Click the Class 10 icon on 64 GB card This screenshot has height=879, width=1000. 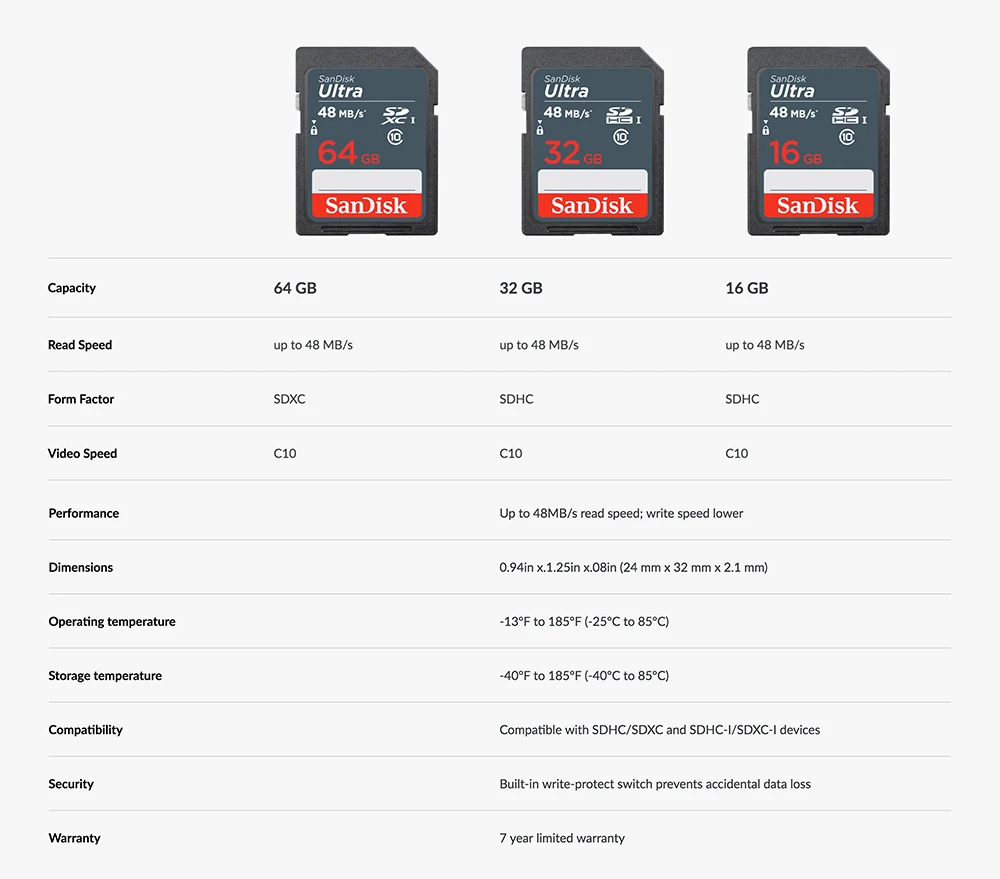[x=395, y=137]
